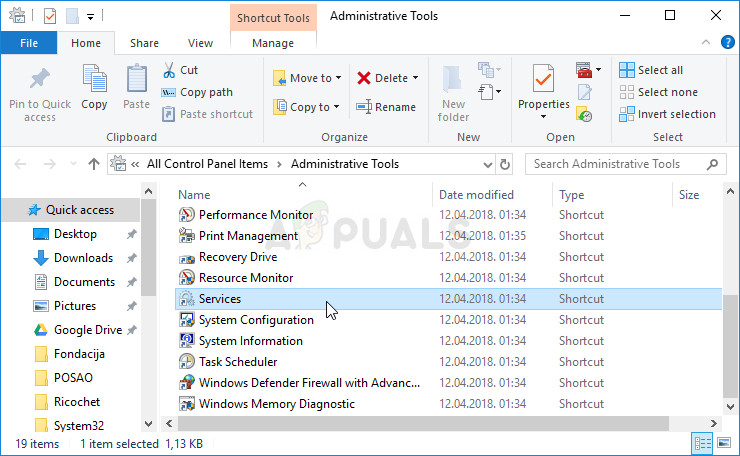Click the Delete red X icon
The height and width of the screenshot is (456, 740).
click(364, 78)
